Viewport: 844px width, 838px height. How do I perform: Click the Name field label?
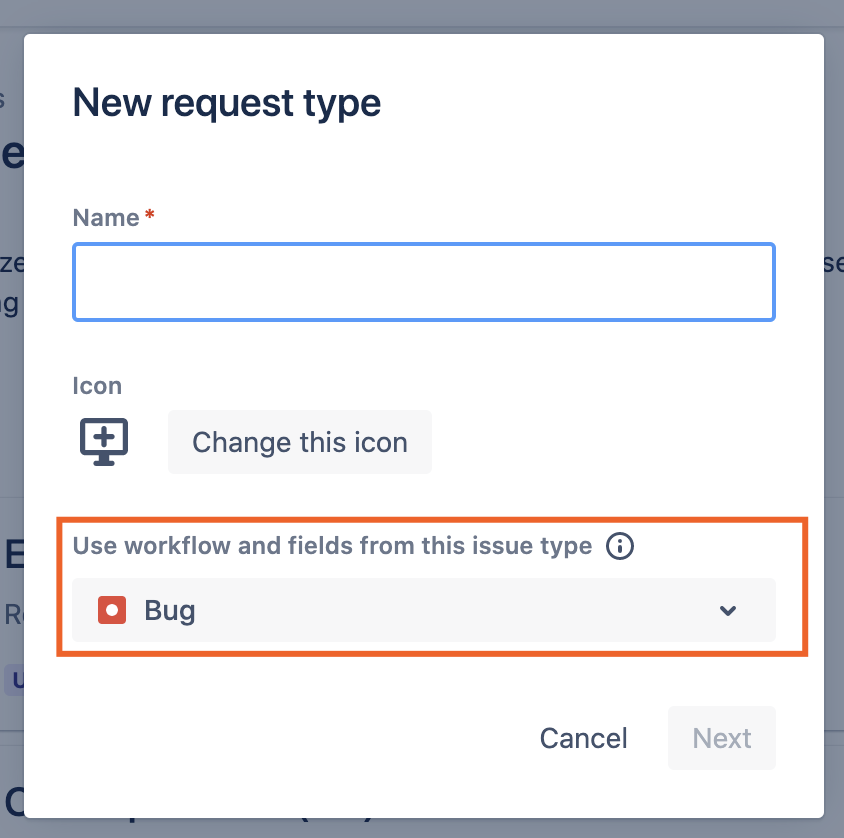[106, 218]
